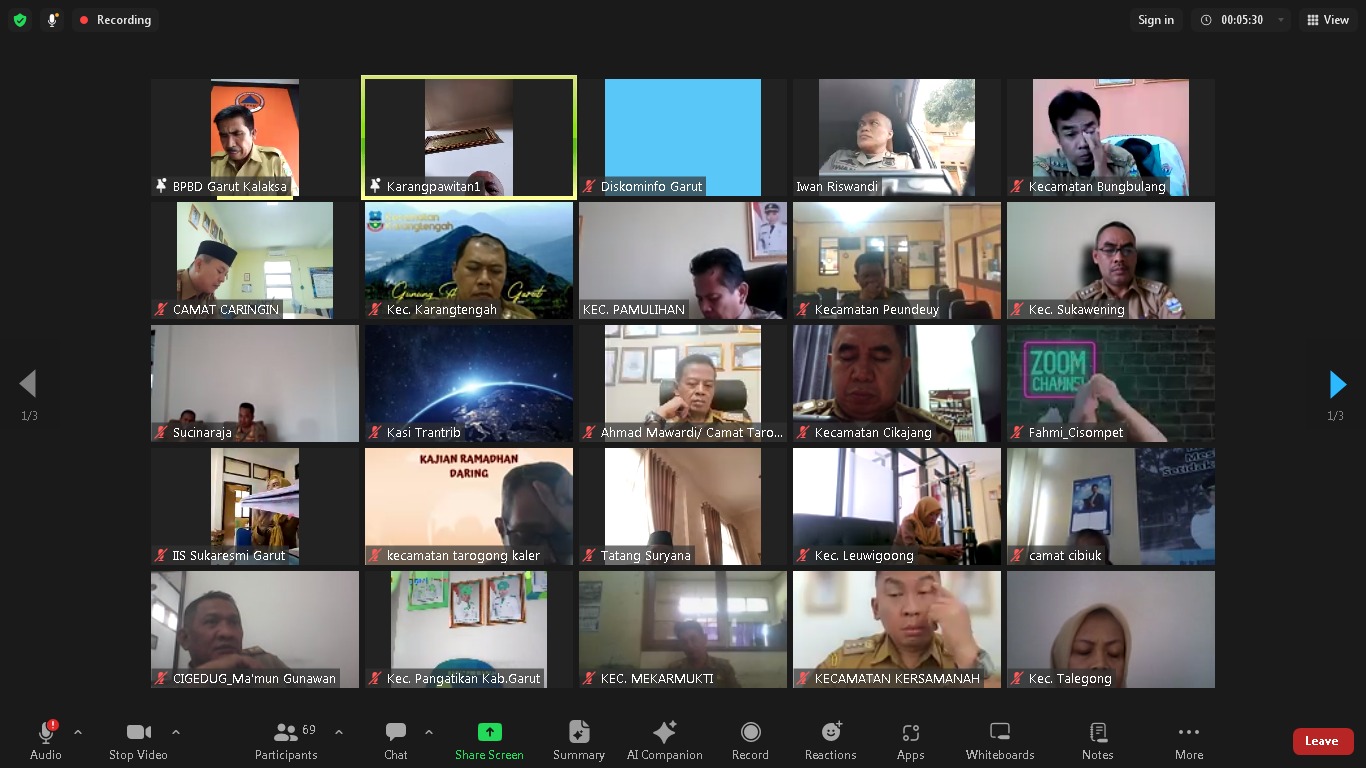
Task: Click the green encryption shield icon
Action: point(20,20)
